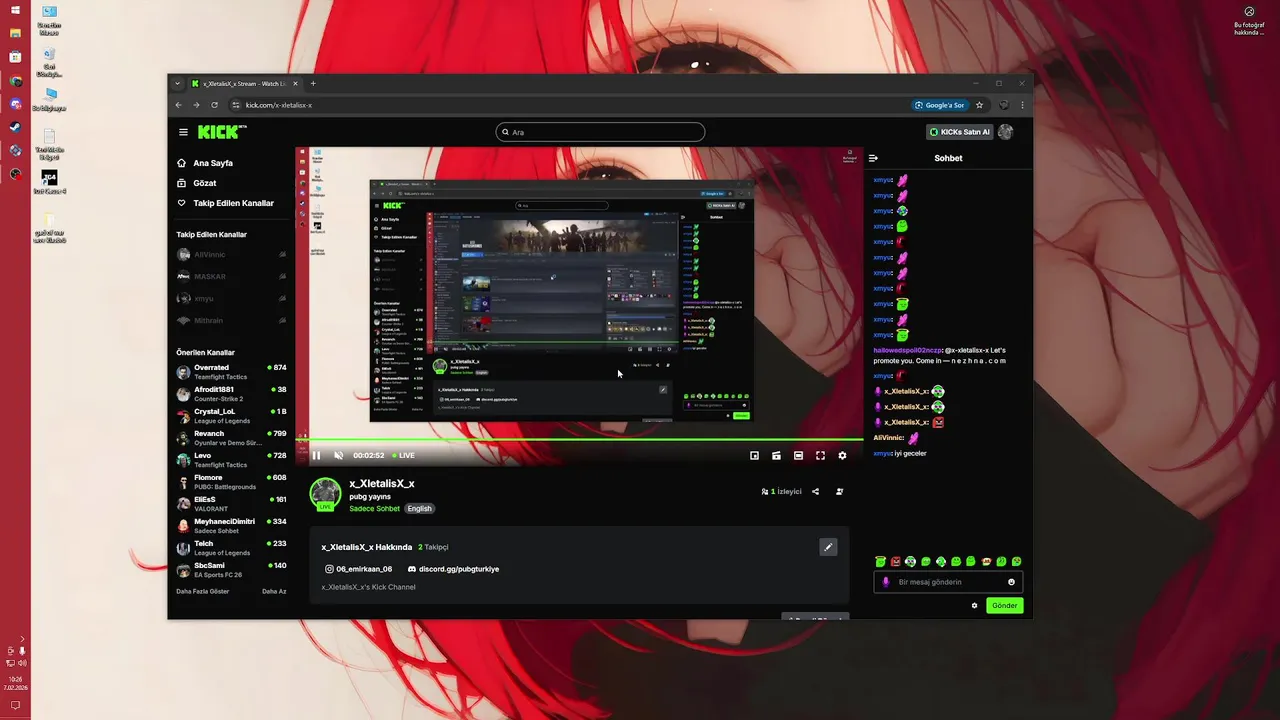This screenshot has height=720, width=1280.
Task: Enter fullscreen on the video player
Action: click(x=820, y=455)
